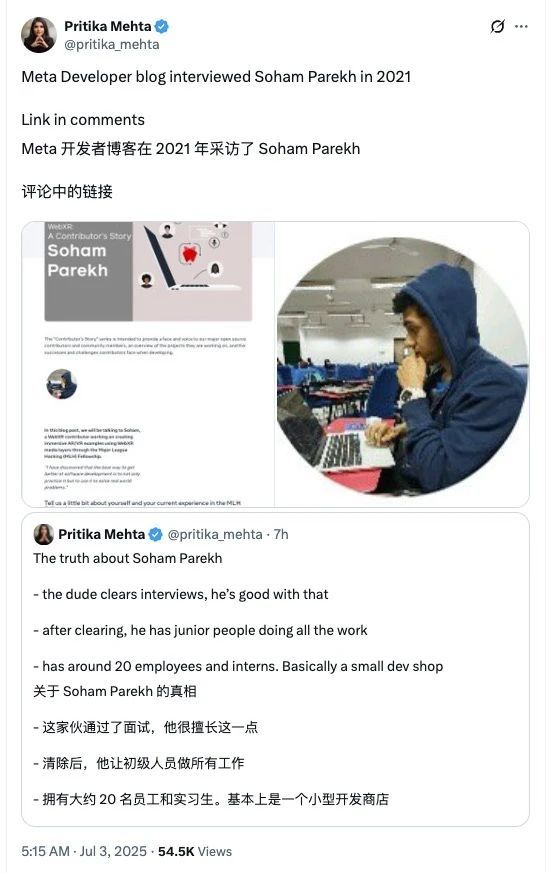Click the Chinese translation line about the Meta blog
Screen dimensions: 549x873
190,149
